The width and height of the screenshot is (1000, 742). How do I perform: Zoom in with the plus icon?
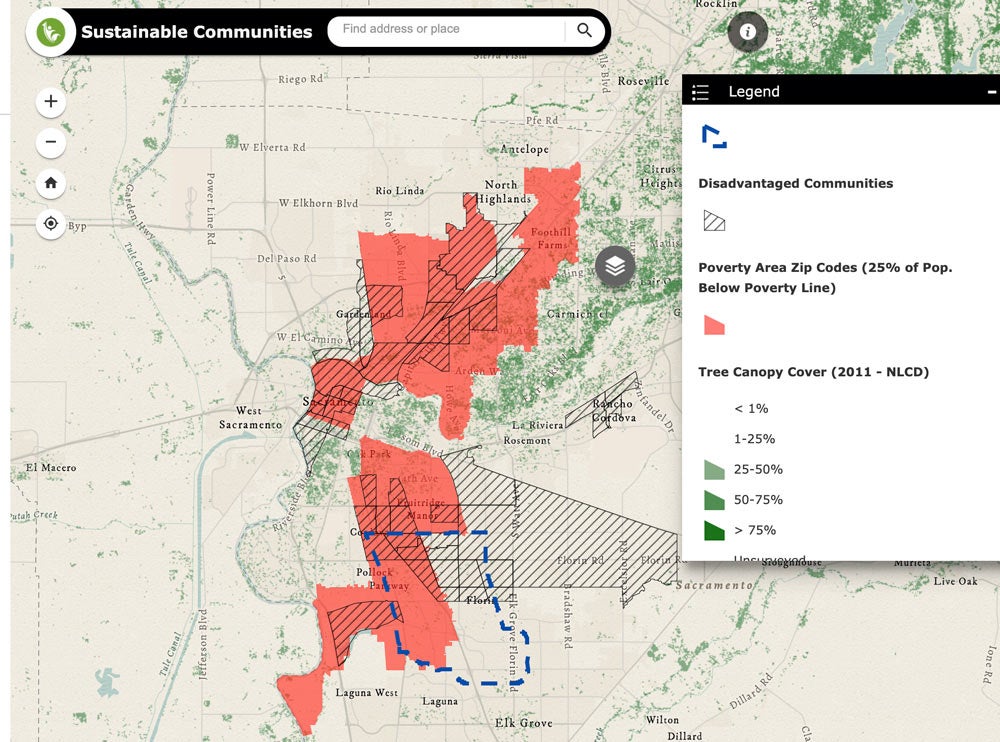coord(50,101)
